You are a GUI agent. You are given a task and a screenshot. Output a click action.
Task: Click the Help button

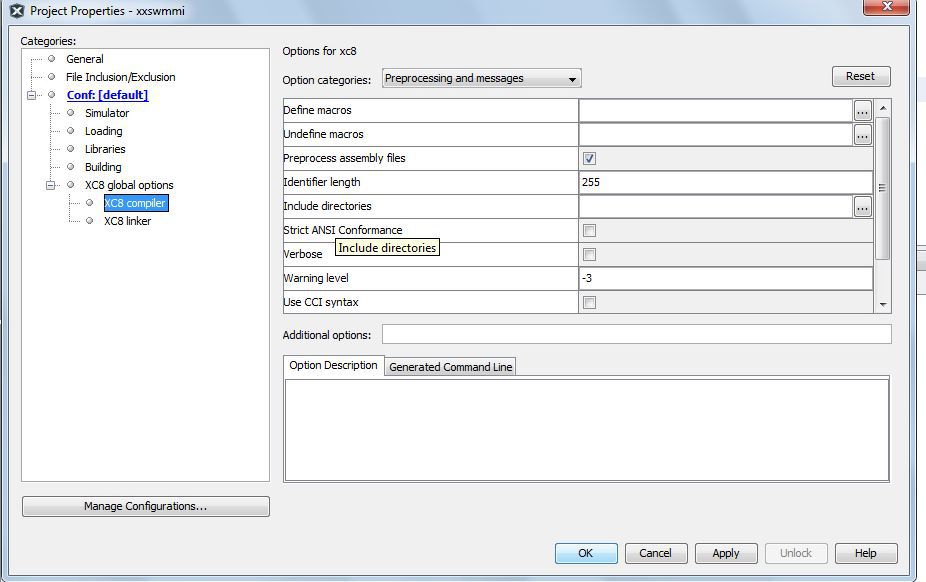point(866,553)
